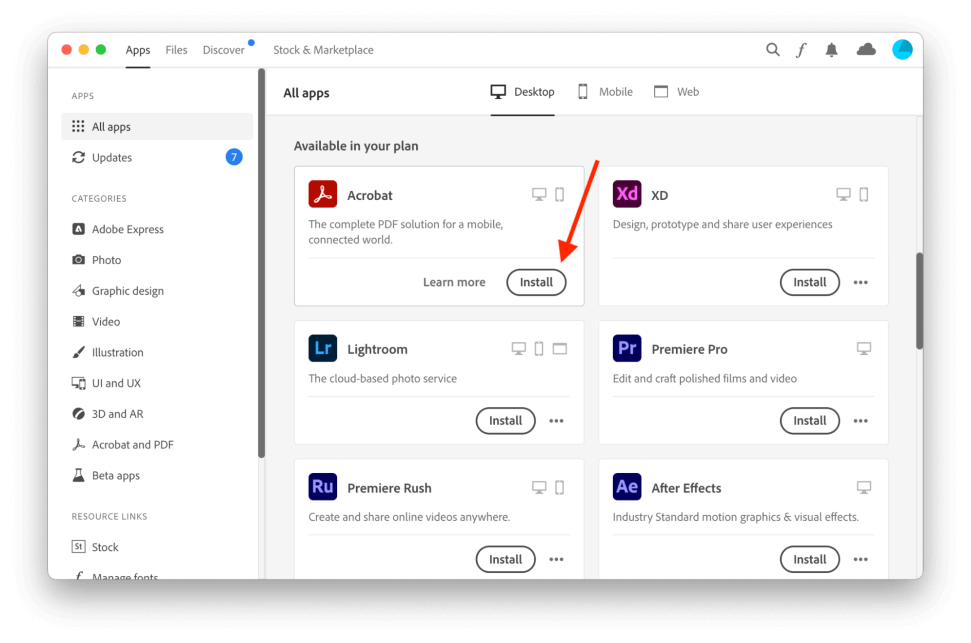Screen dimensions: 971x643
Task: Click desktop platform icon on Premiere Pro card
Action: coord(864,348)
